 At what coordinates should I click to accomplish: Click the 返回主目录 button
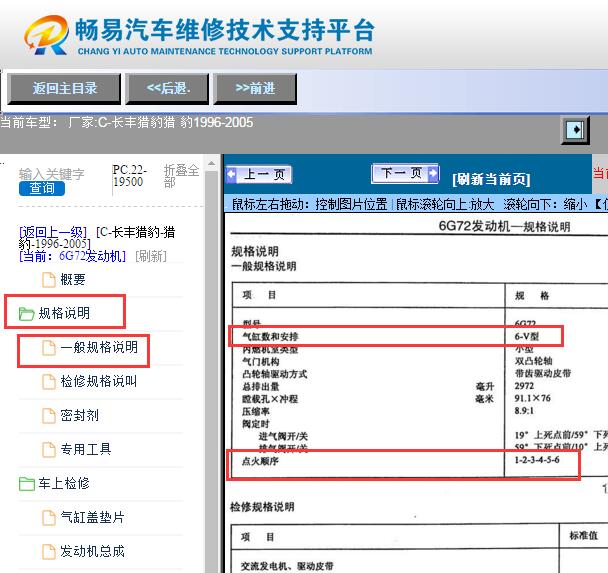pyautogui.click(x=64, y=89)
